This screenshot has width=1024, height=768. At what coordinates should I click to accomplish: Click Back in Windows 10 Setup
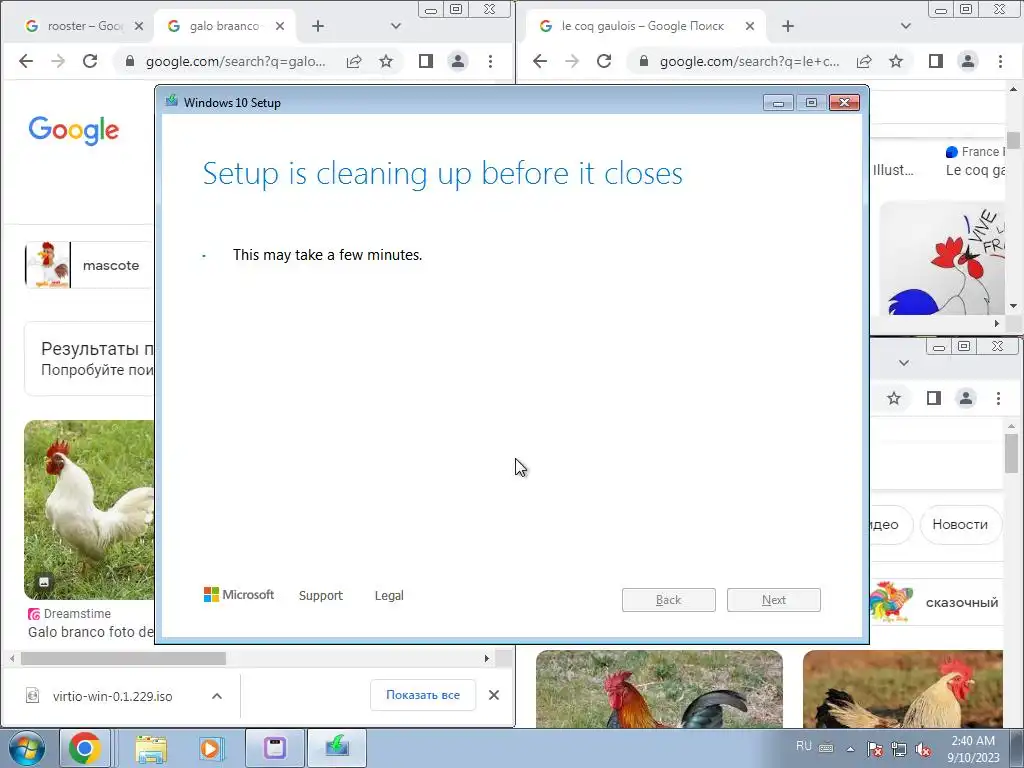[x=668, y=600]
